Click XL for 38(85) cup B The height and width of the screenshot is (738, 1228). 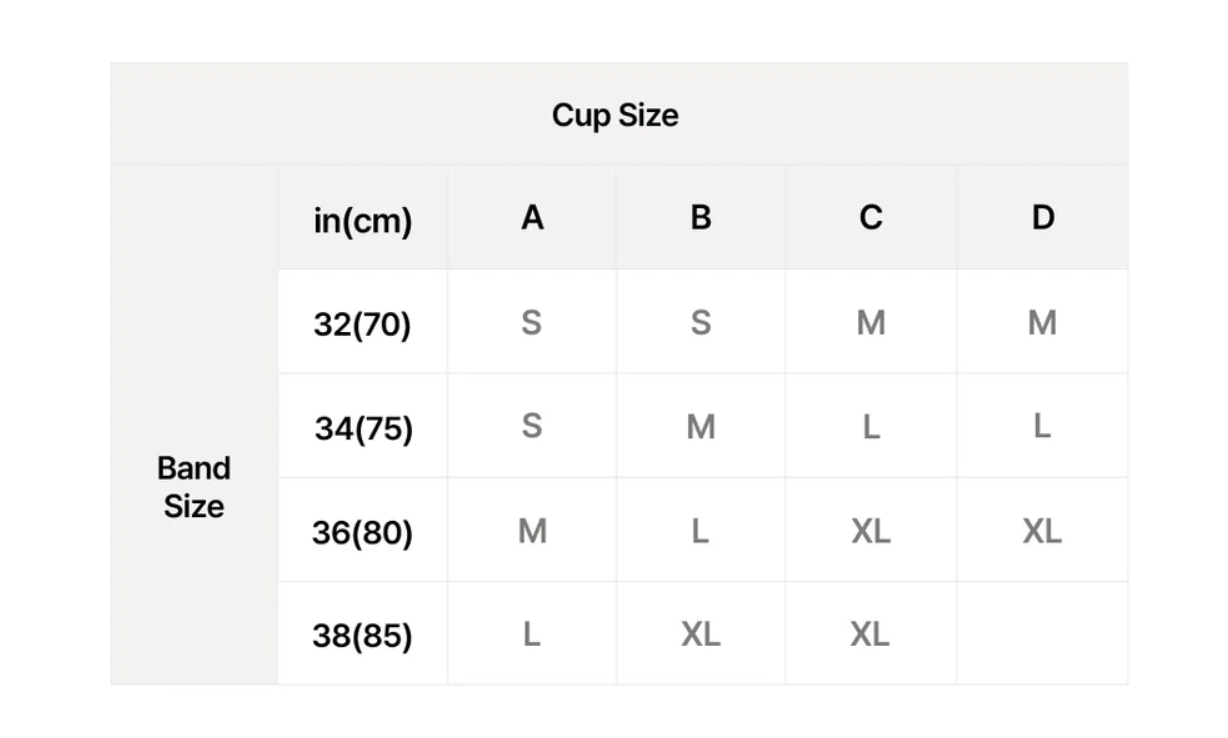(x=701, y=633)
